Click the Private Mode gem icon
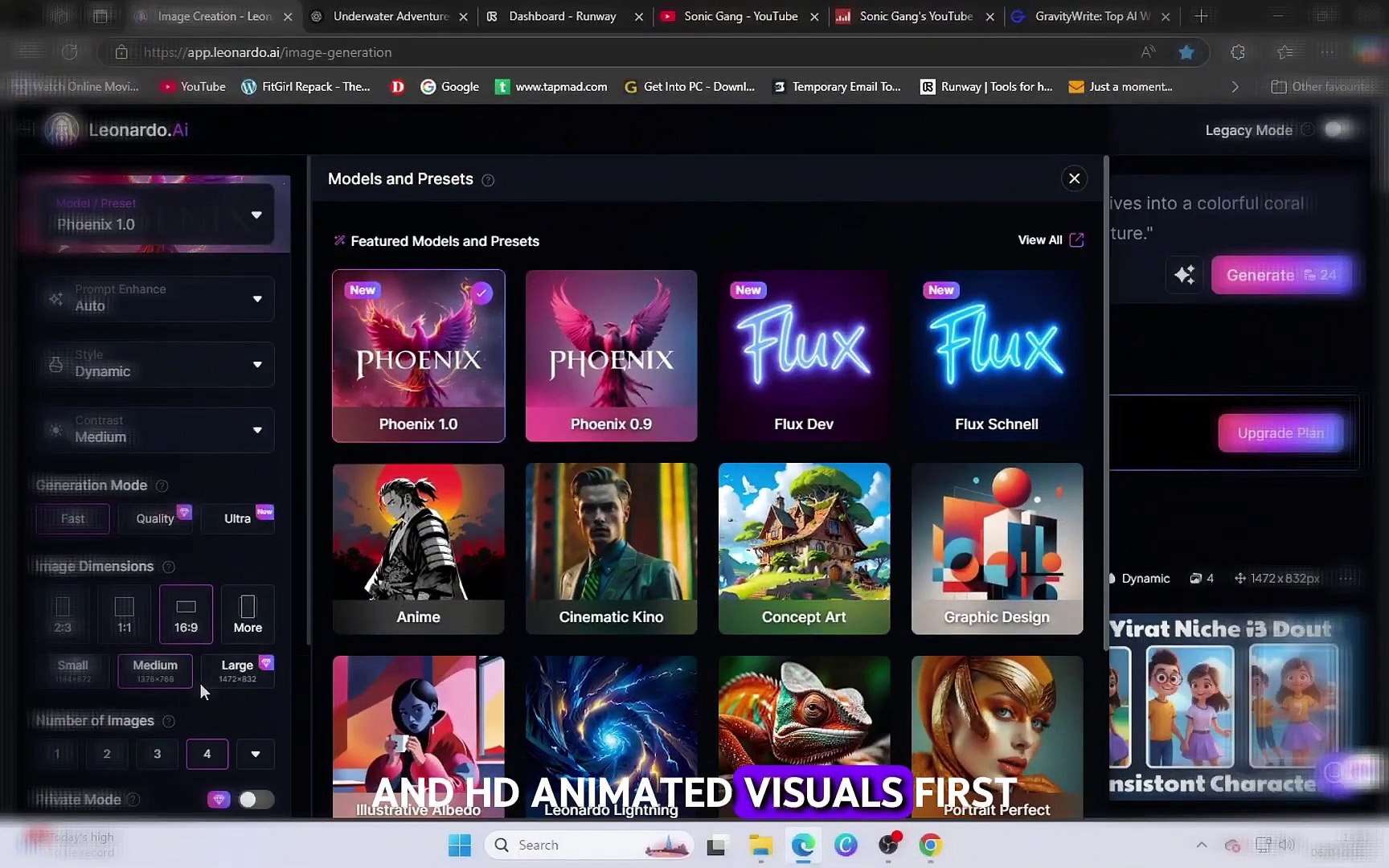The width and height of the screenshot is (1389, 868). tap(218, 799)
